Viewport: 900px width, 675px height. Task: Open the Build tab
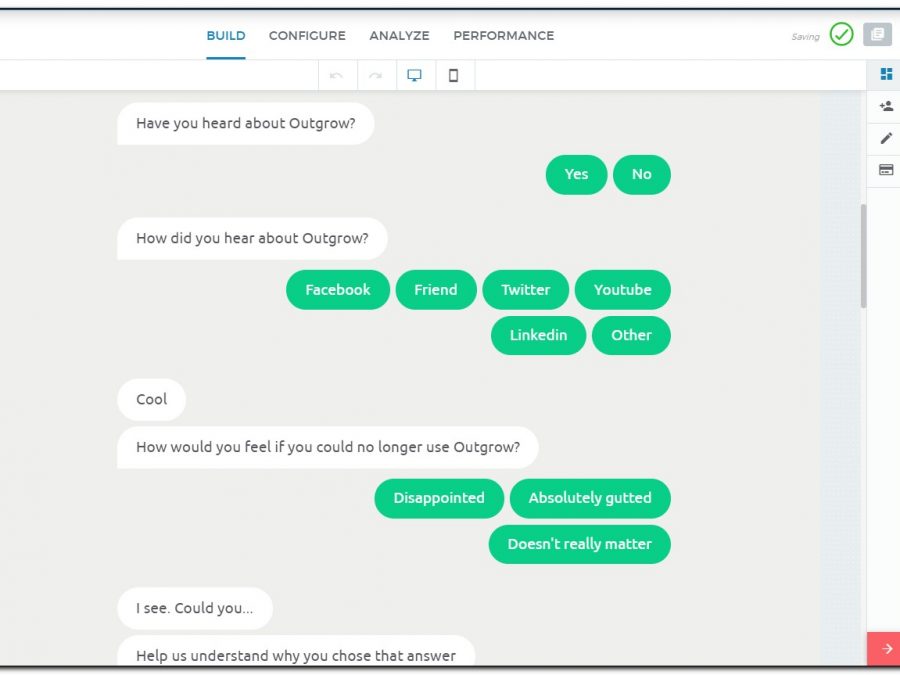[226, 36]
